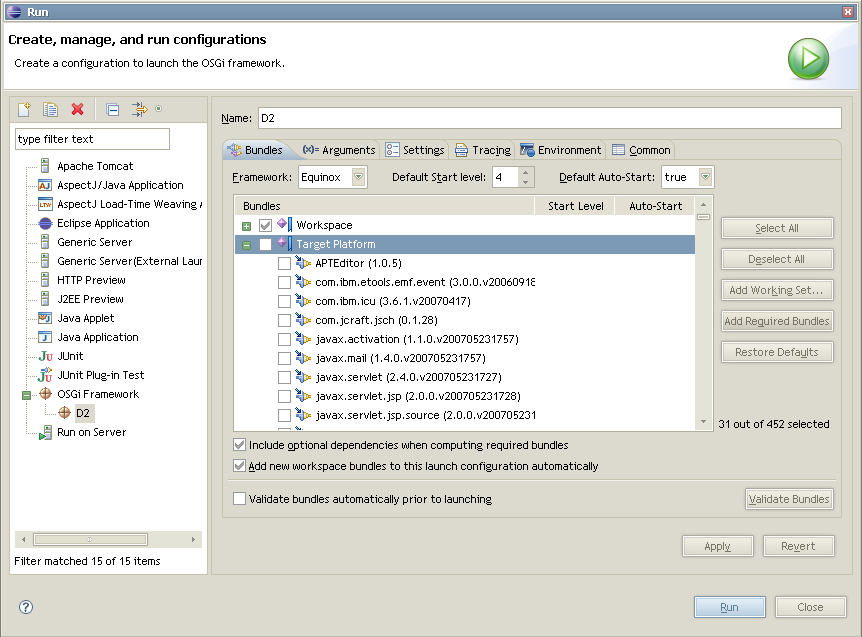Click the bundles list scroll up arrow
Screen dimensions: 862x637
[x=703, y=204]
